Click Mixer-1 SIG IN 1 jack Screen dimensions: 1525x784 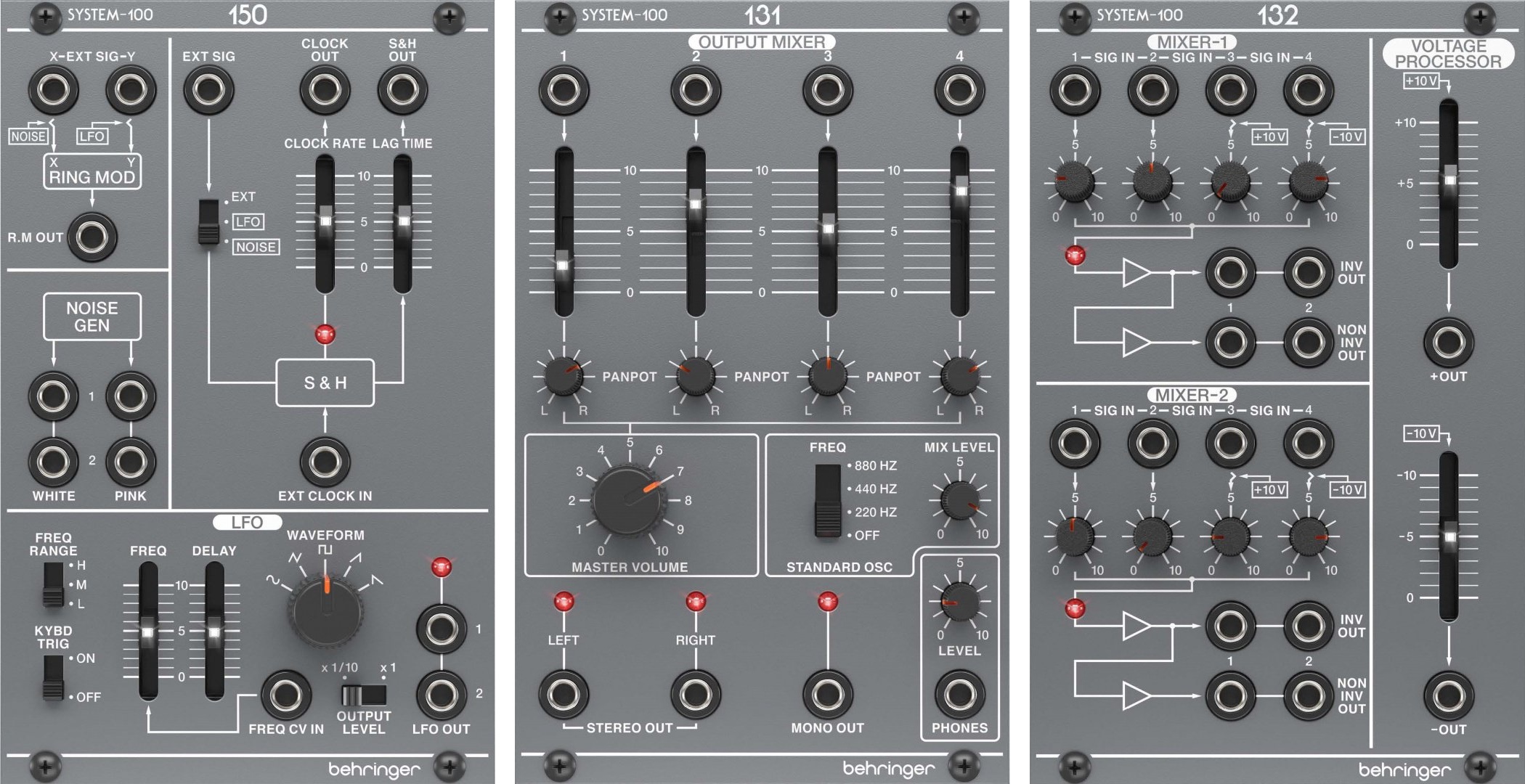[1075, 90]
